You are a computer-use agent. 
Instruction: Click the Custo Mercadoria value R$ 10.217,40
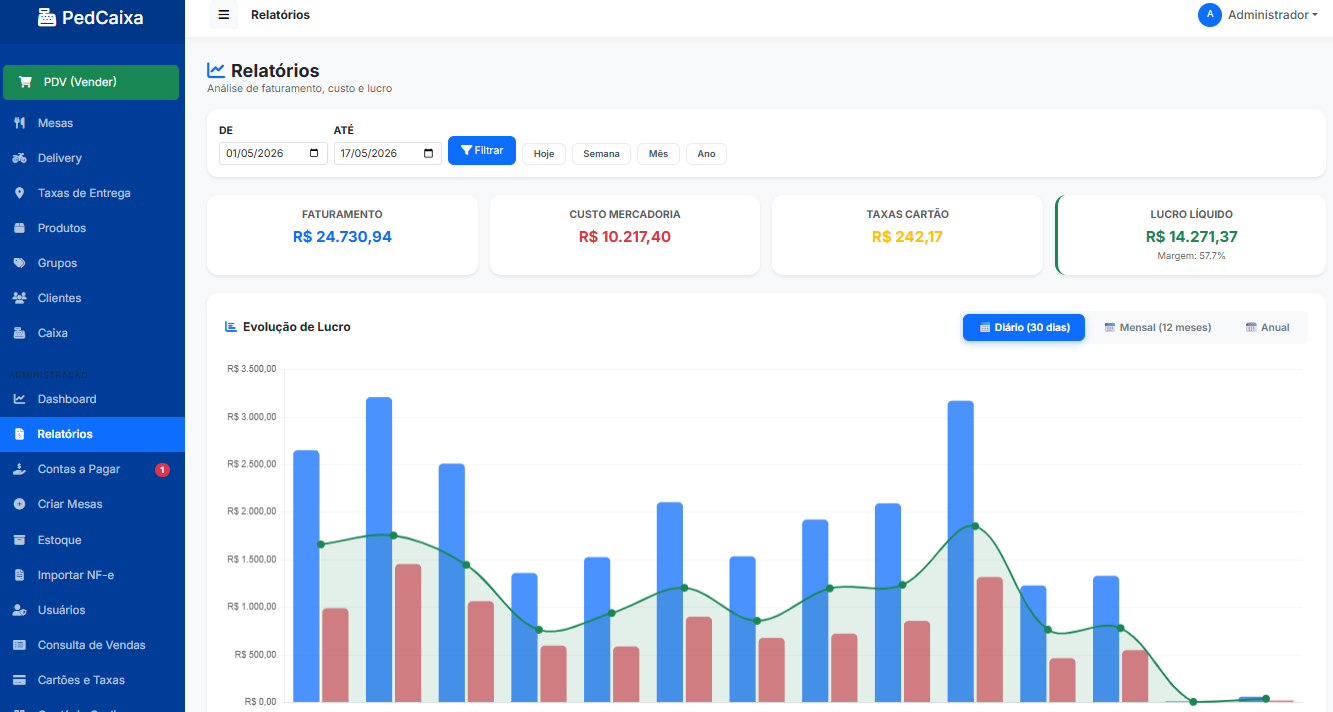coord(625,237)
